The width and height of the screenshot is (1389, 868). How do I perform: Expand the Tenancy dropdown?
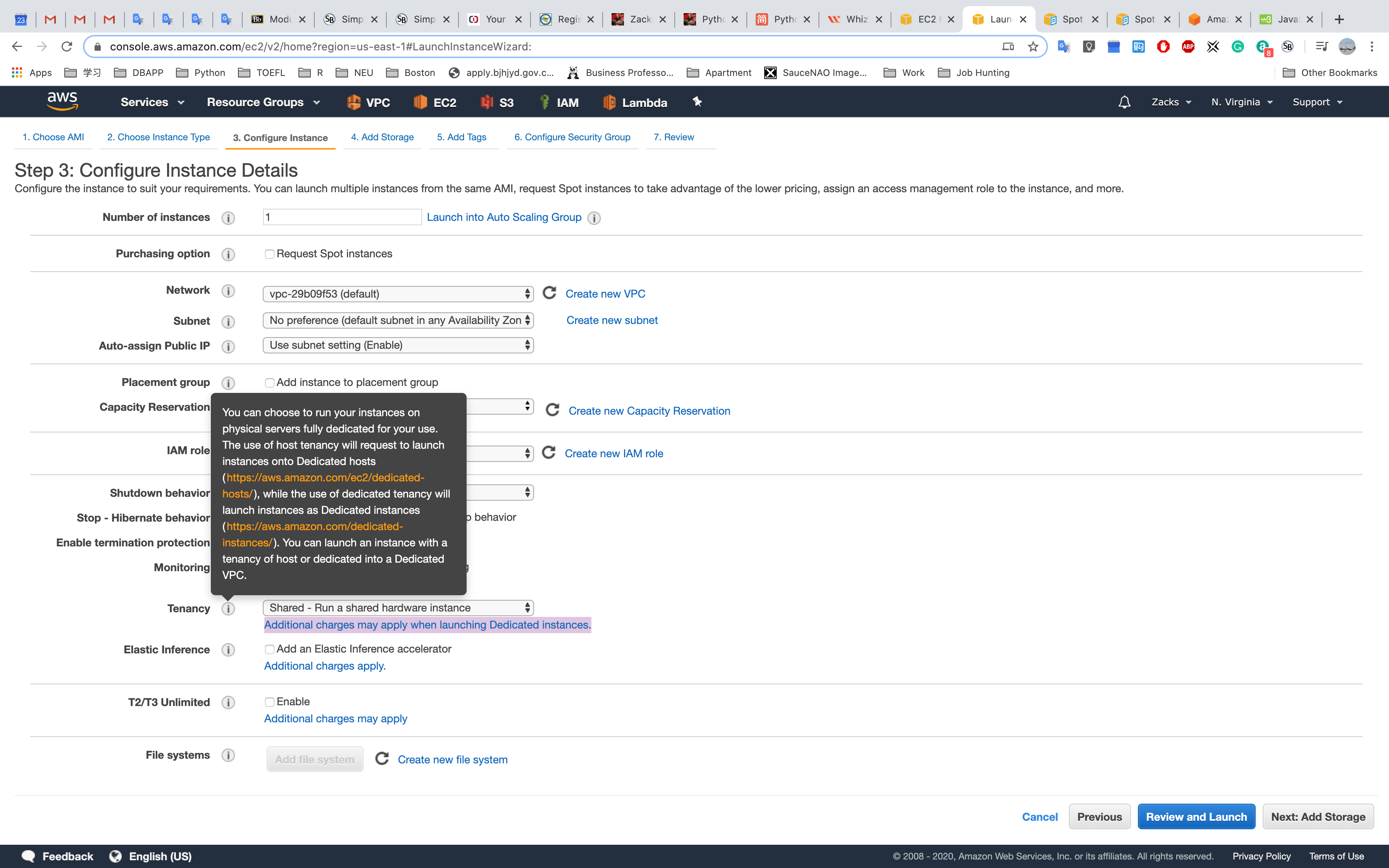[398, 608]
